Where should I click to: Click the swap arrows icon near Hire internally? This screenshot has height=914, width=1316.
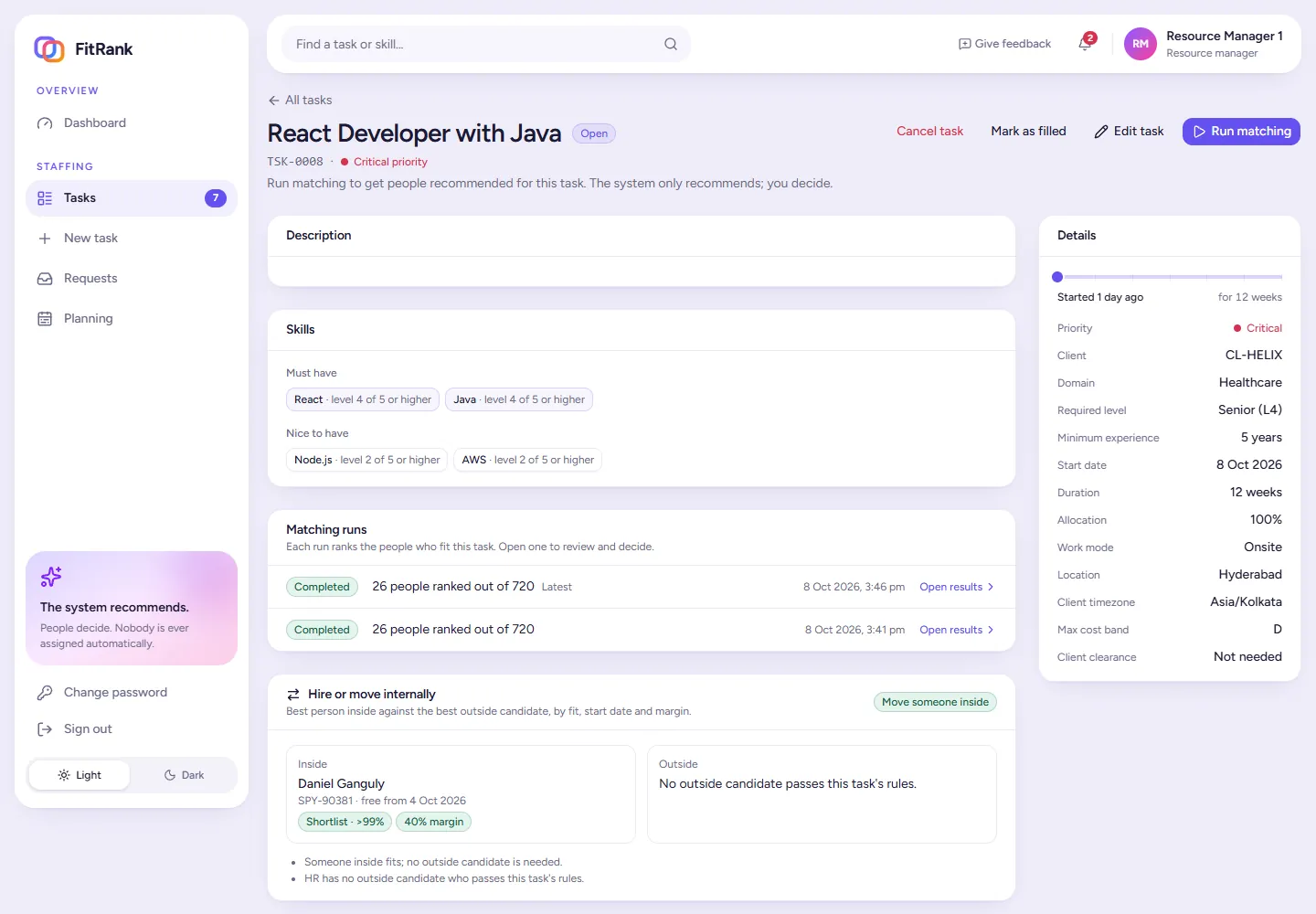coord(293,695)
